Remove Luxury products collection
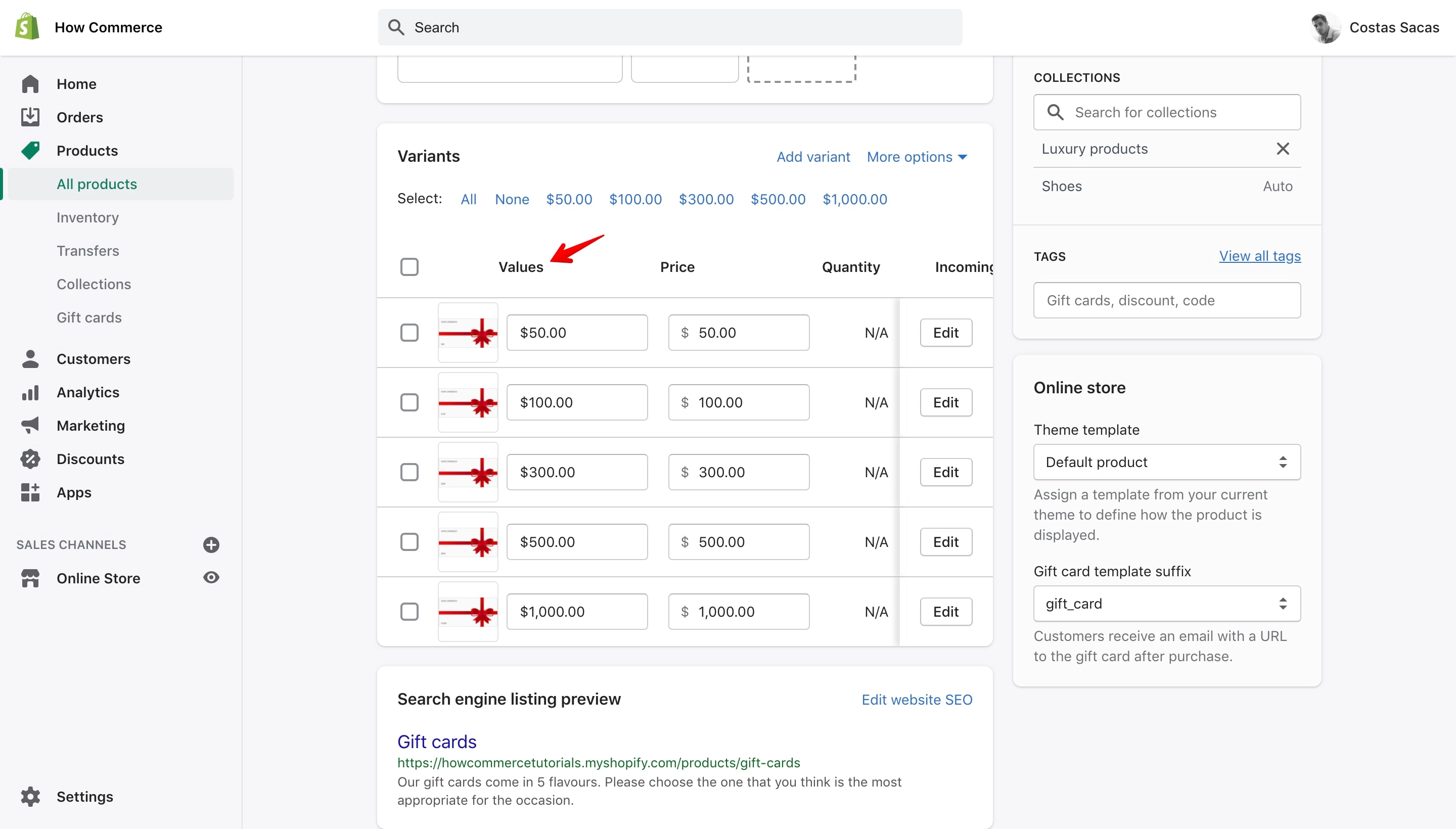The height and width of the screenshot is (829, 1456). (x=1283, y=149)
